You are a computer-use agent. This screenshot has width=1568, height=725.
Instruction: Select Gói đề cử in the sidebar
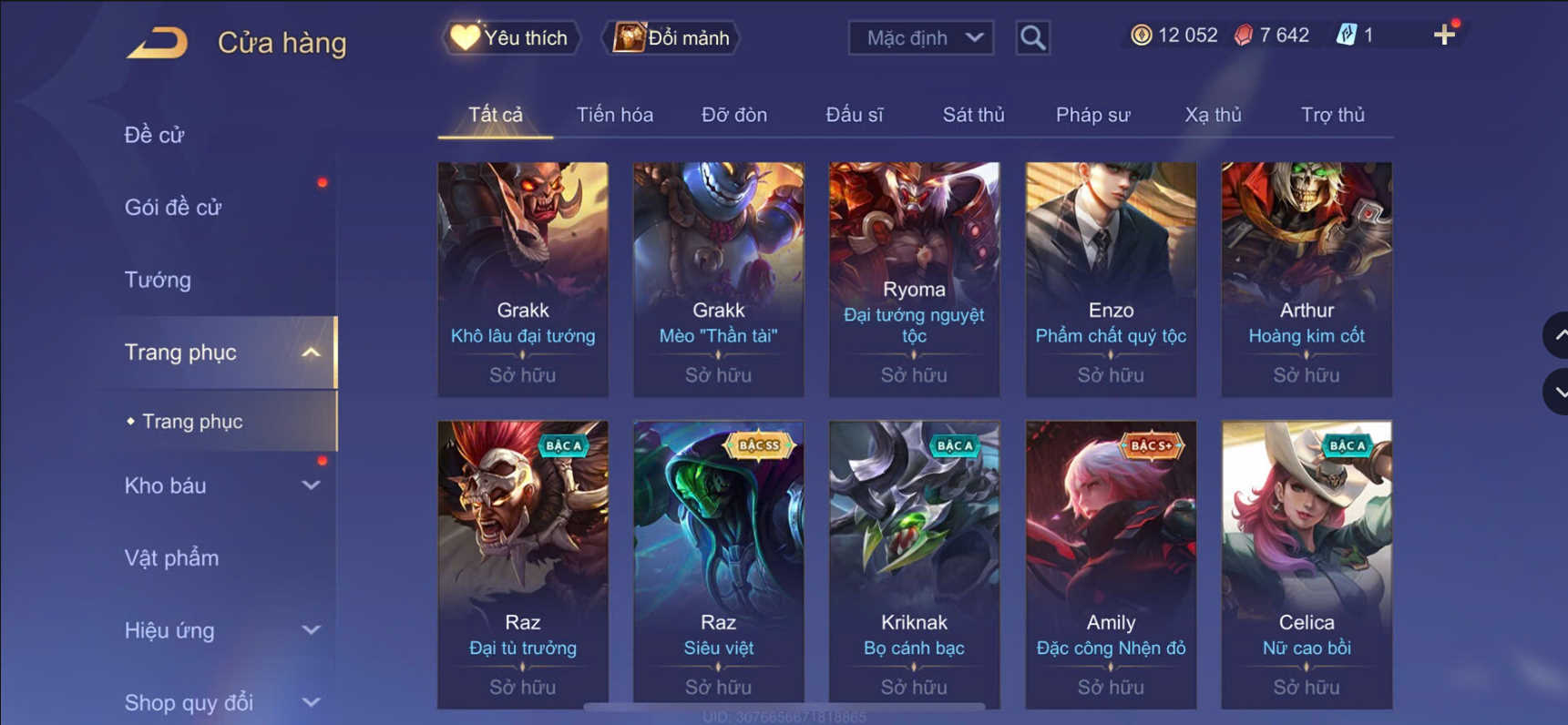(173, 208)
